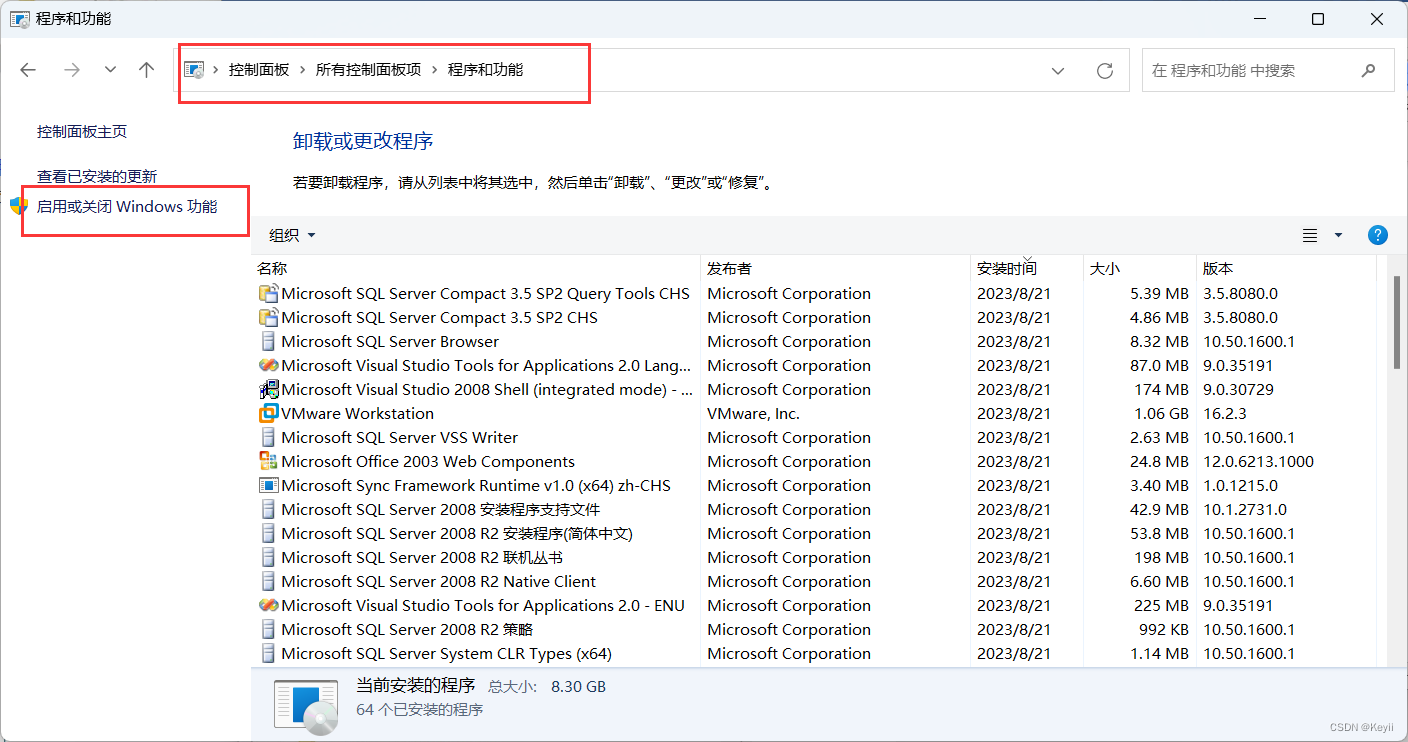Expand chevron after 所有控制面板项 breadcrumb
Image resolution: width=1408 pixels, height=742 pixels.
tap(435, 70)
